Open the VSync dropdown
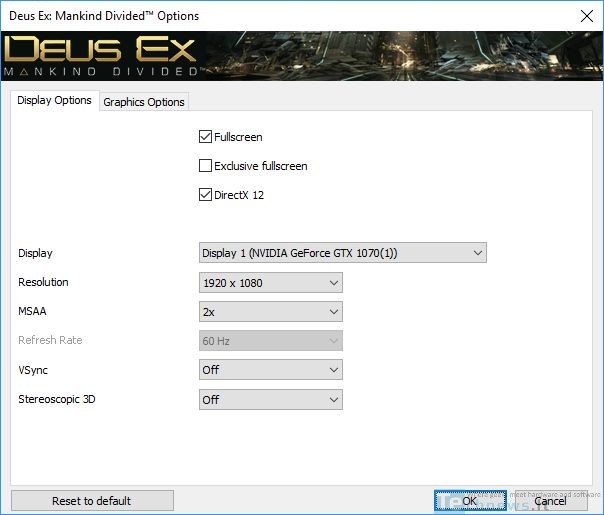The image size is (604, 515). coord(271,370)
